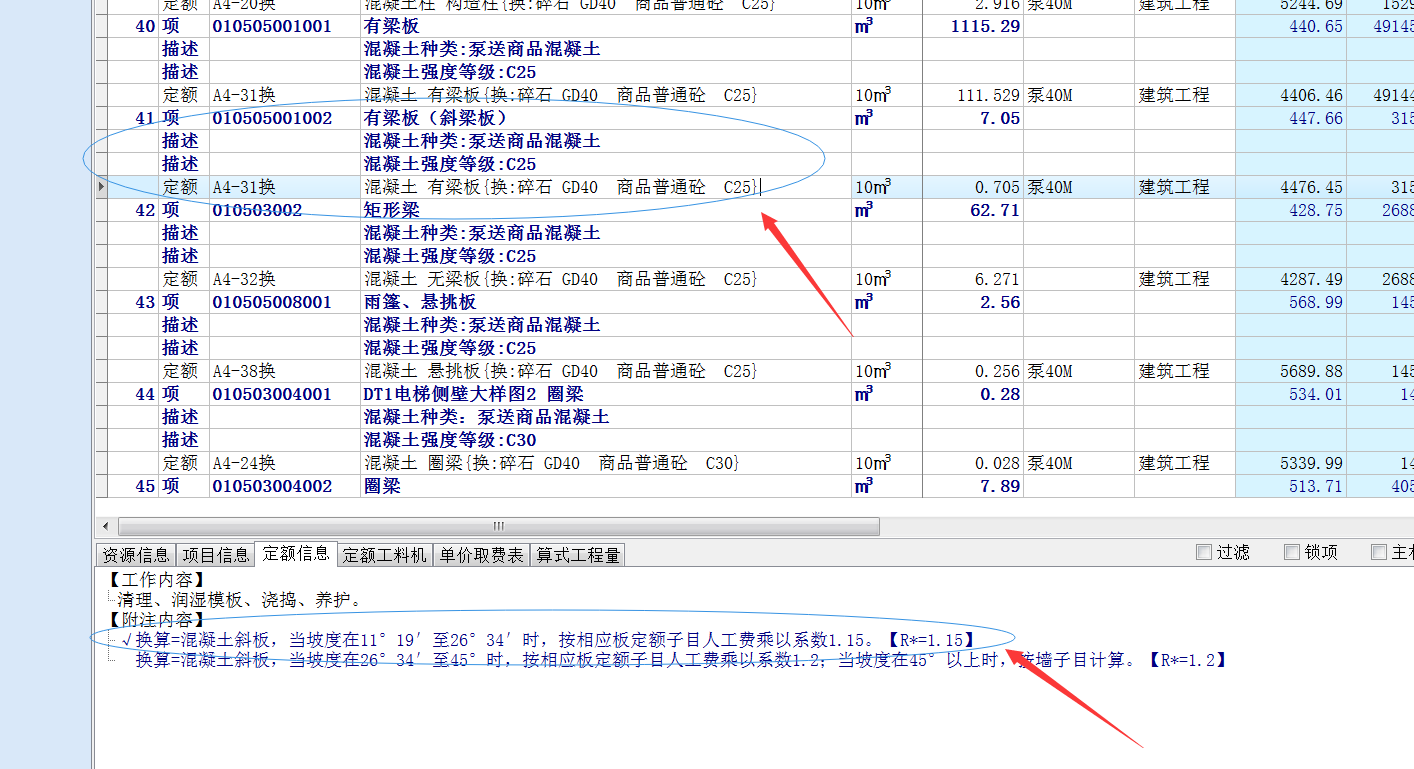Image resolution: width=1414 pixels, height=769 pixels.
Task: Click quantity cell 7.89
Action: click(x=1000, y=486)
